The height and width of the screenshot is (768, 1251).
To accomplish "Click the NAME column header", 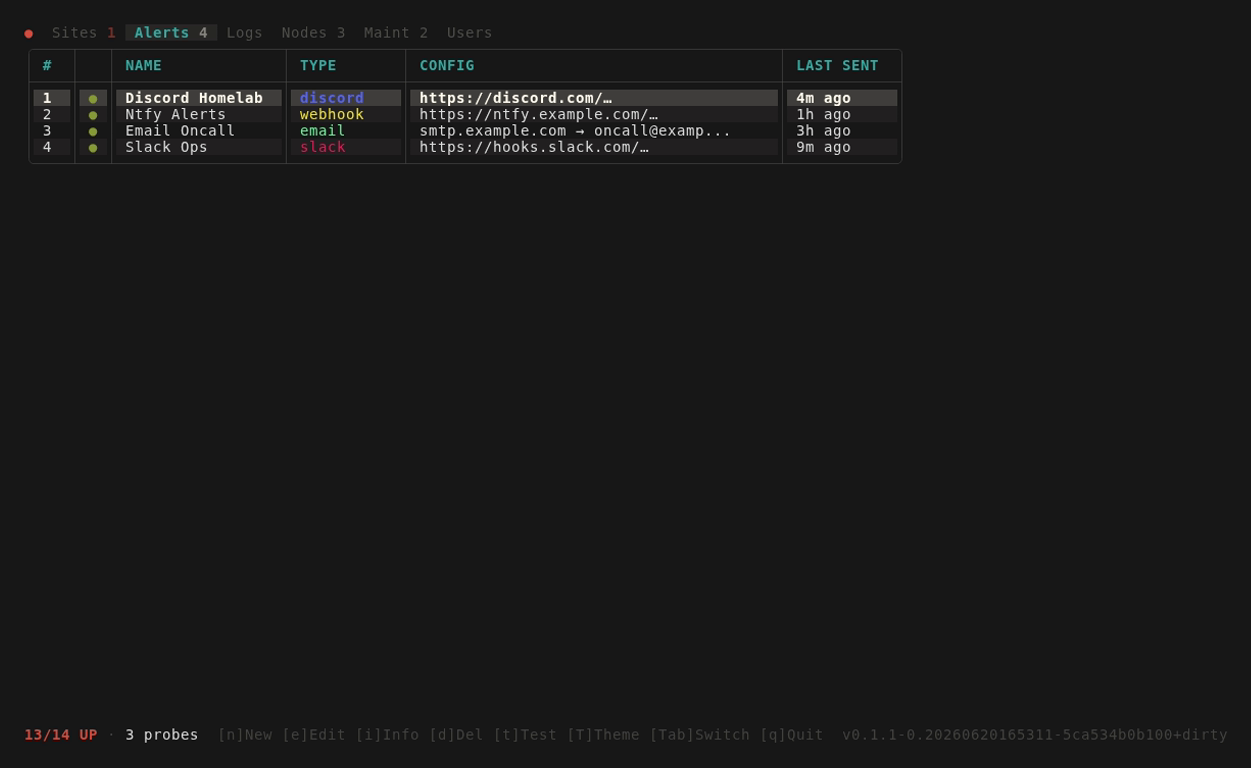I will (x=144, y=65).
